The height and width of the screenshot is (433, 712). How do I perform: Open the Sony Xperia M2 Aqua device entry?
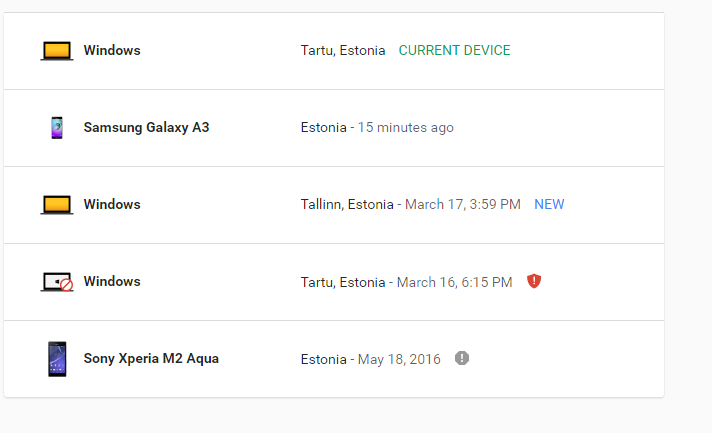[x=334, y=359]
